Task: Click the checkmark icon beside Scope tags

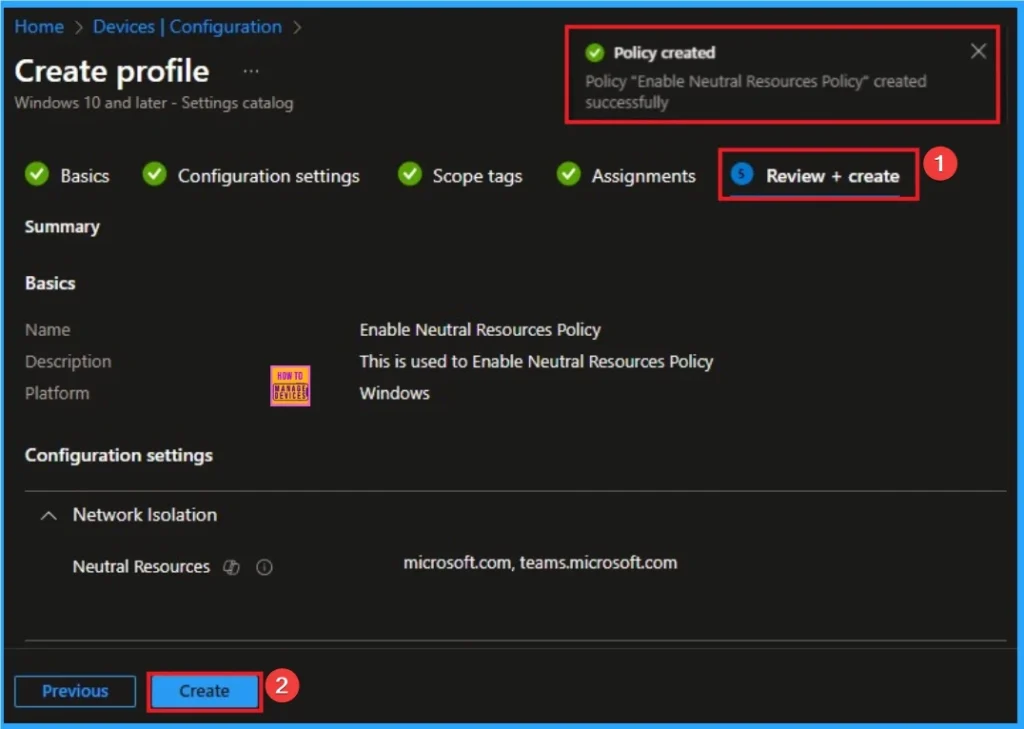Action: click(409, 175)
